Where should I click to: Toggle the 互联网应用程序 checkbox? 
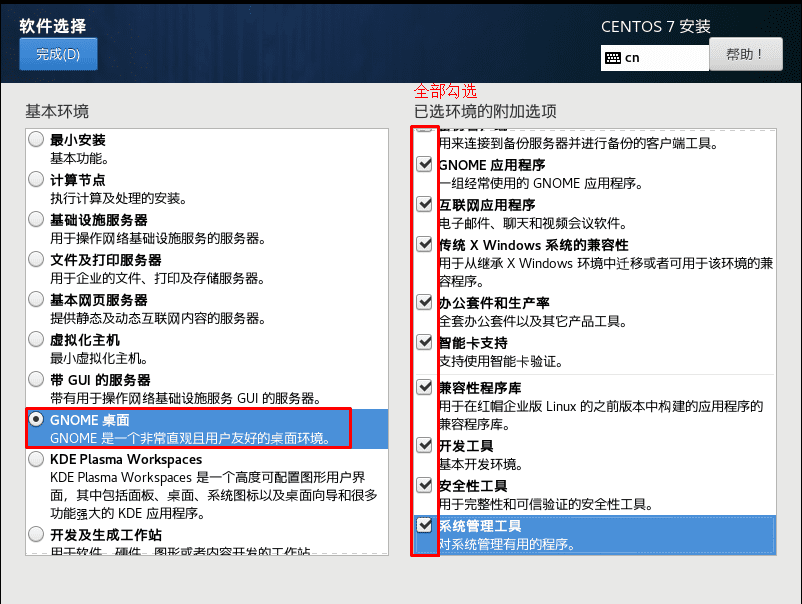pos(424,204)
